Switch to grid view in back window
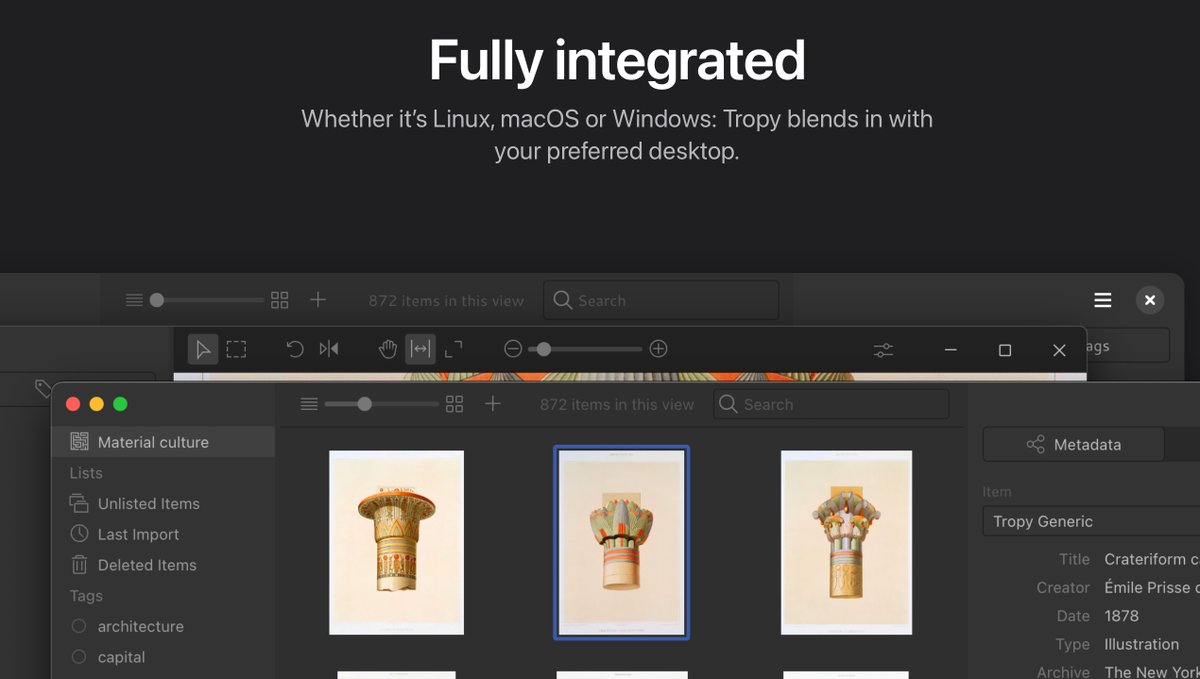The image size is (1200, 679). coord(280,300)
